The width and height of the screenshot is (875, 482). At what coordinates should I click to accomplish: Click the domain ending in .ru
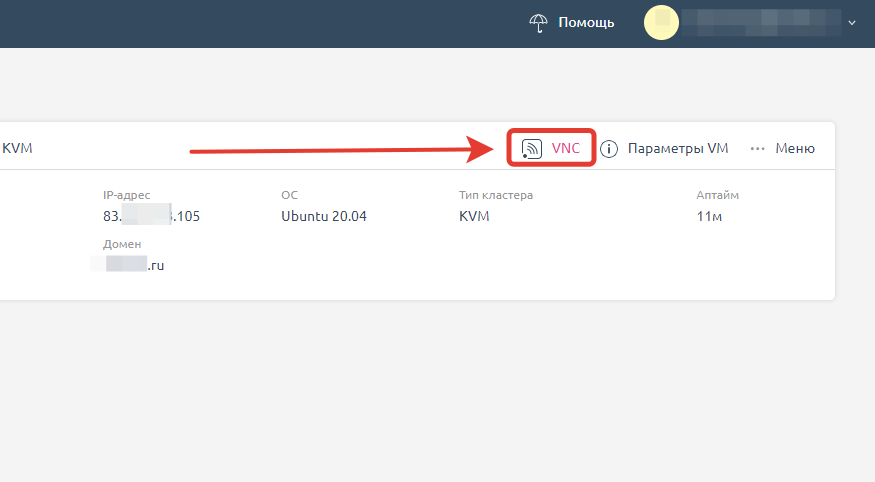click(128, 265)
